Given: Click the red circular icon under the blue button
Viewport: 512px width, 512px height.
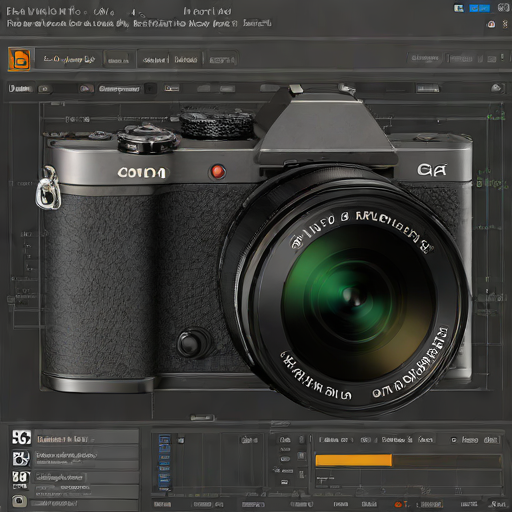Looking at the screenshot, I should [491, 24].
